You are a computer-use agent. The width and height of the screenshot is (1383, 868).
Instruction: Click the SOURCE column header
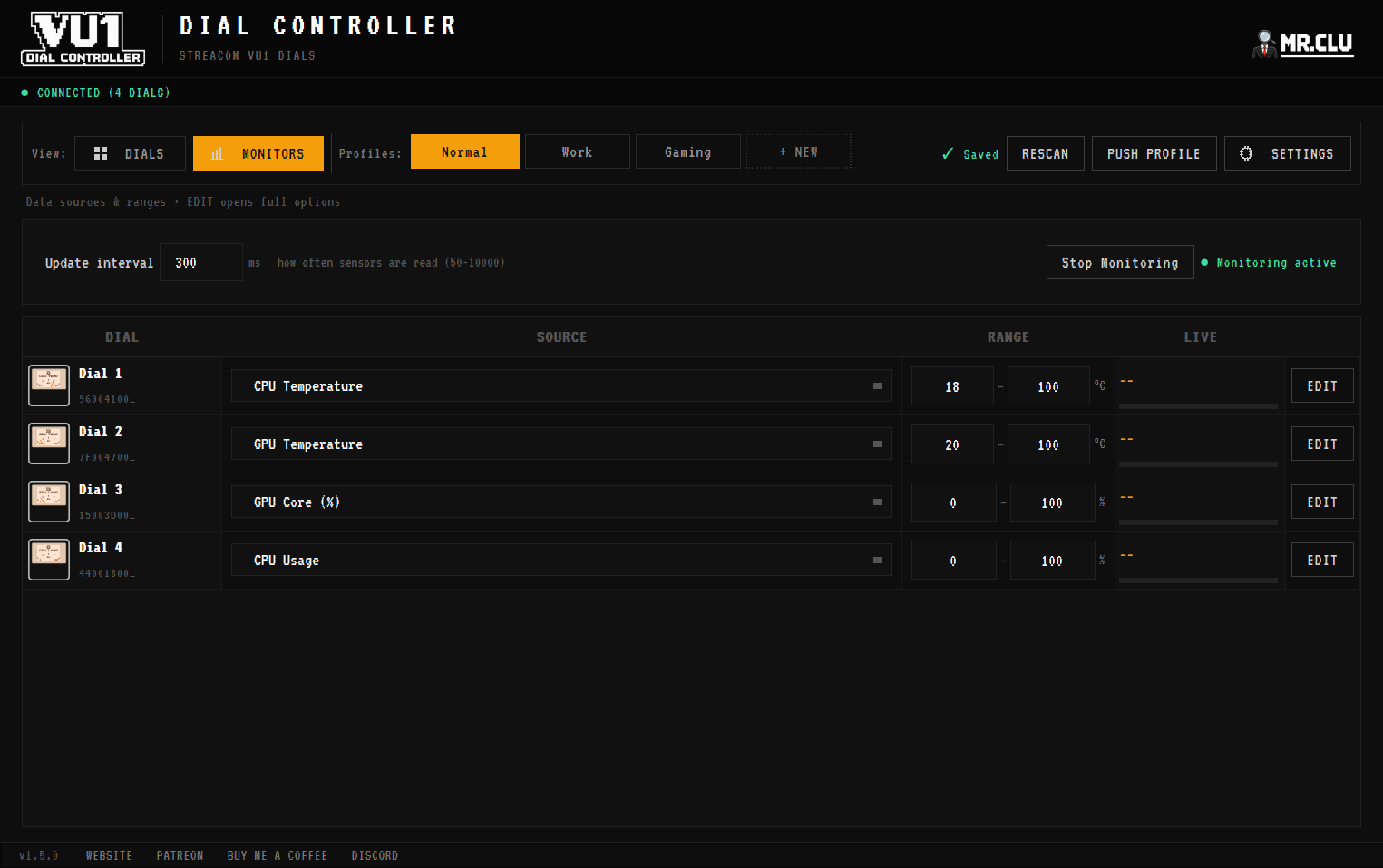tap(561, 336)
